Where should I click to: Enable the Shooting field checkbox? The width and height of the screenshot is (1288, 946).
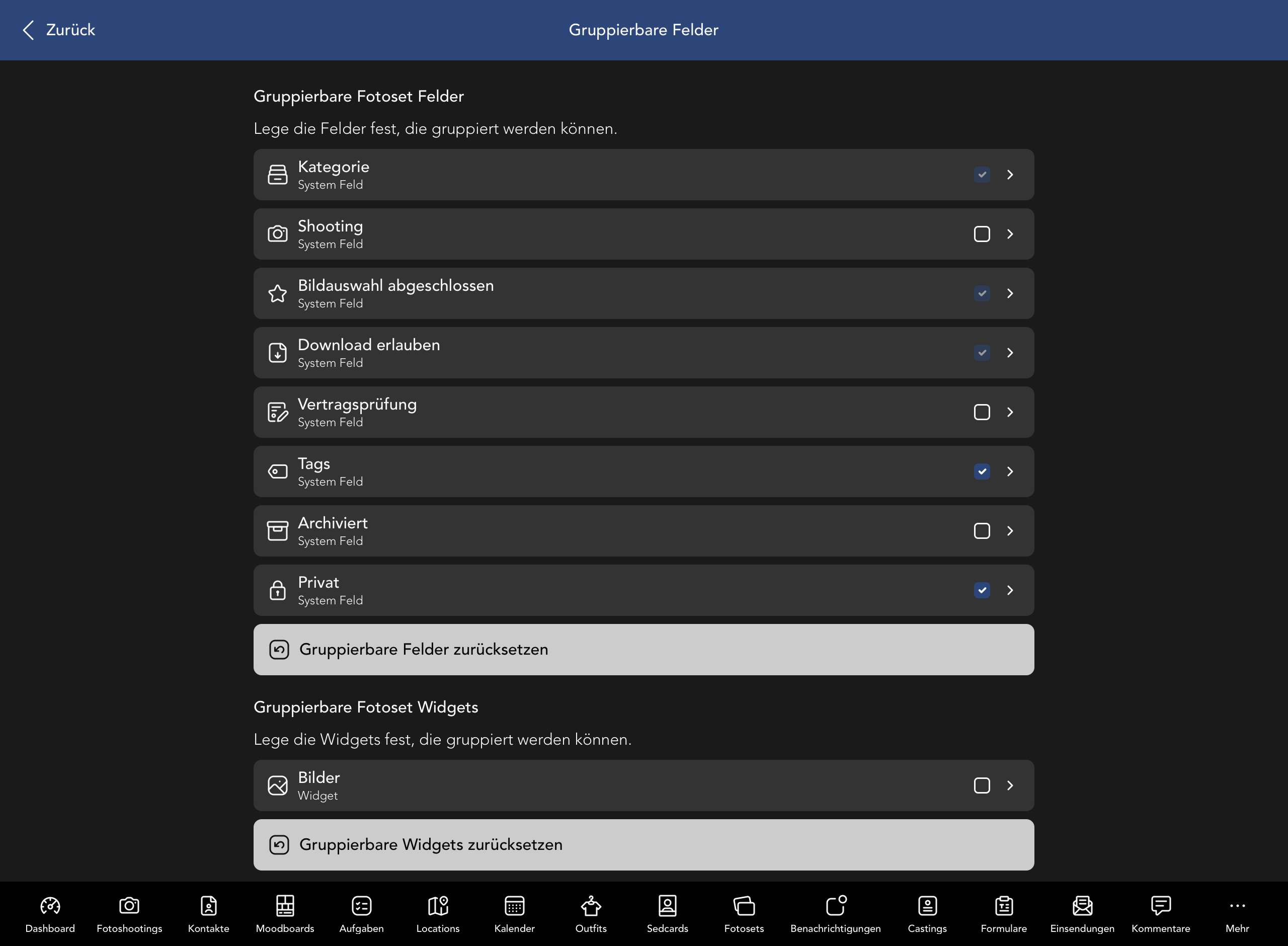pos(981,233)
